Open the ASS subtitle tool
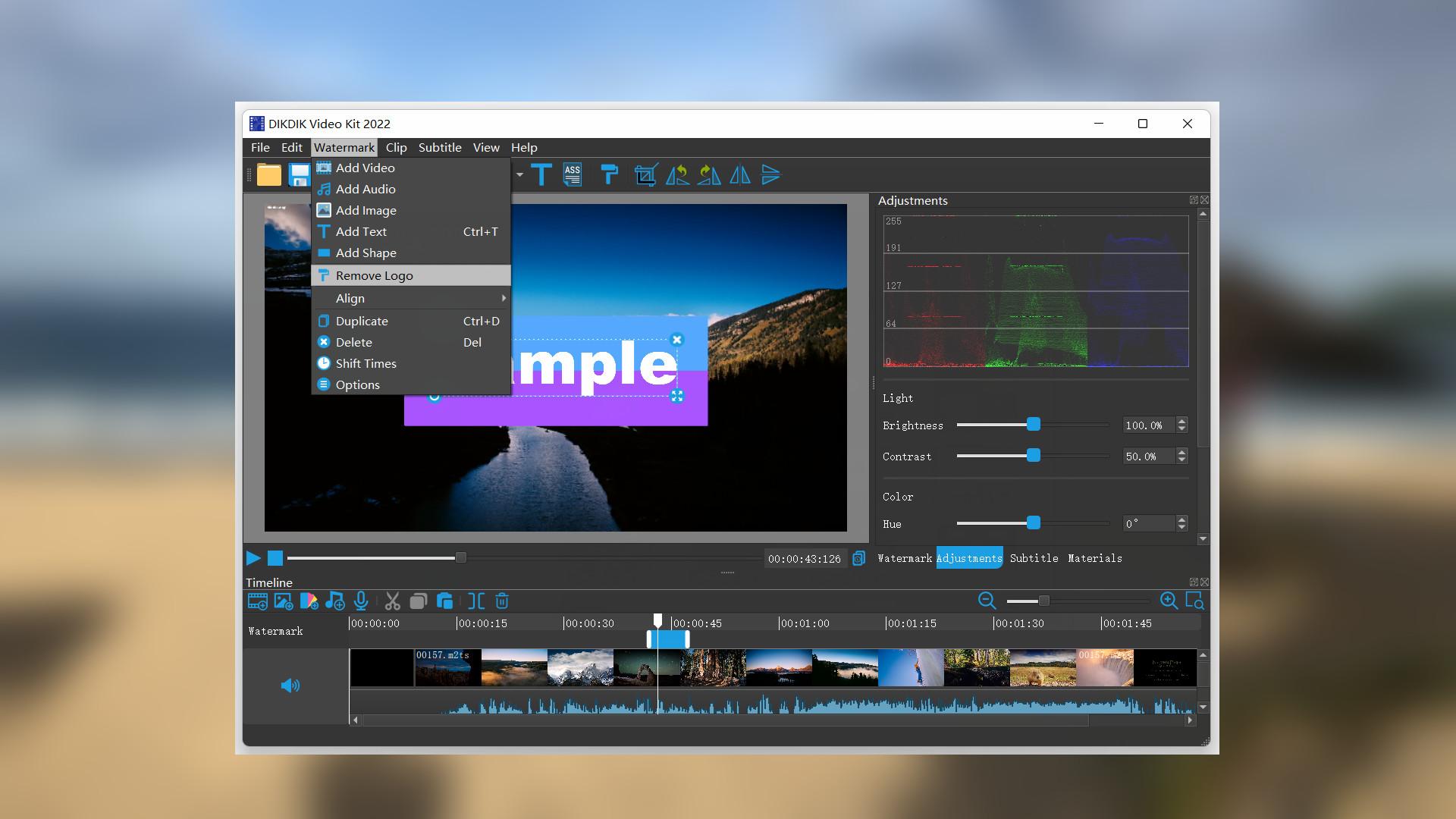The height and width of the screenshot is (819, 1456). (573, 175)
